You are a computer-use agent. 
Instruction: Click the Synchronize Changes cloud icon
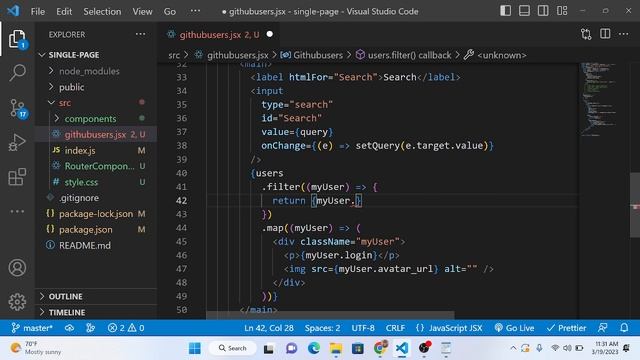tap(69, 328)
